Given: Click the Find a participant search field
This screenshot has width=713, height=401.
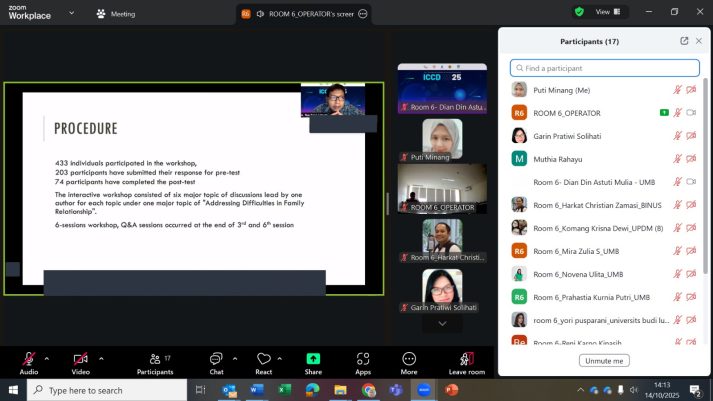Looking at the screenshot, I should pyautogui.click(x=604, y=68).
